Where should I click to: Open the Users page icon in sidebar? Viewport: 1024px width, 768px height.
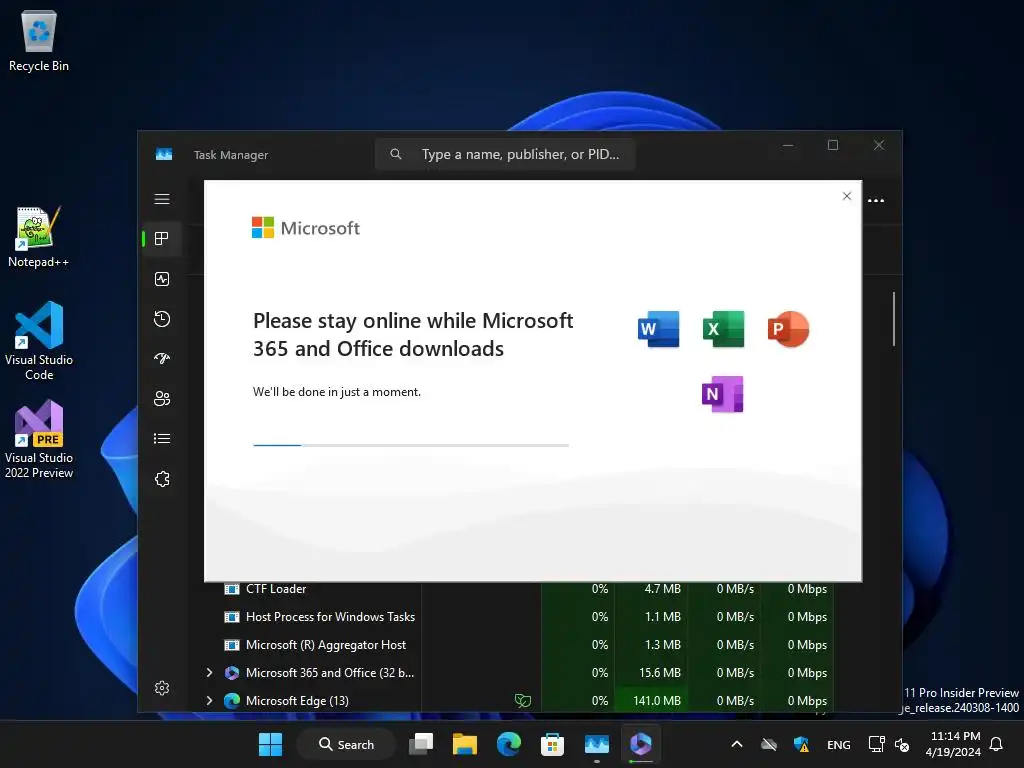pyautogui.click(x=162, y=398)
